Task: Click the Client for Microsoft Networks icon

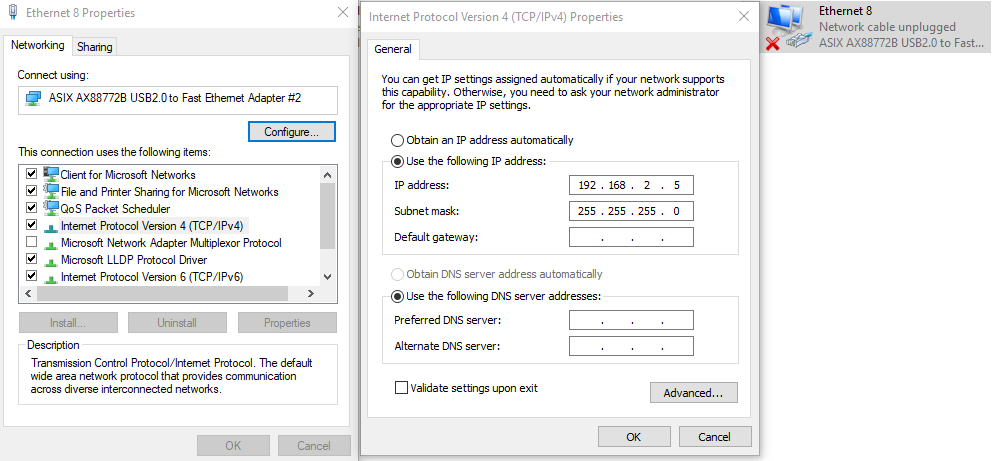Action: pyautogui.click(x=51, y=174)
